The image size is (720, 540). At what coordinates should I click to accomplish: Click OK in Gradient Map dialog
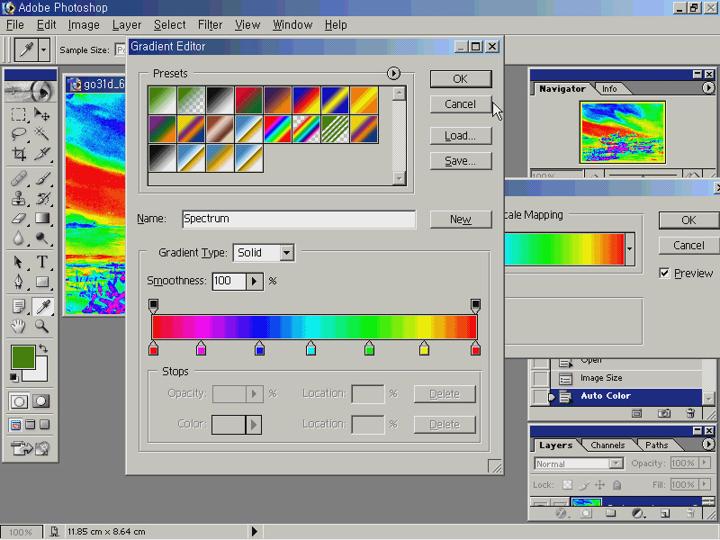[688, 220]
